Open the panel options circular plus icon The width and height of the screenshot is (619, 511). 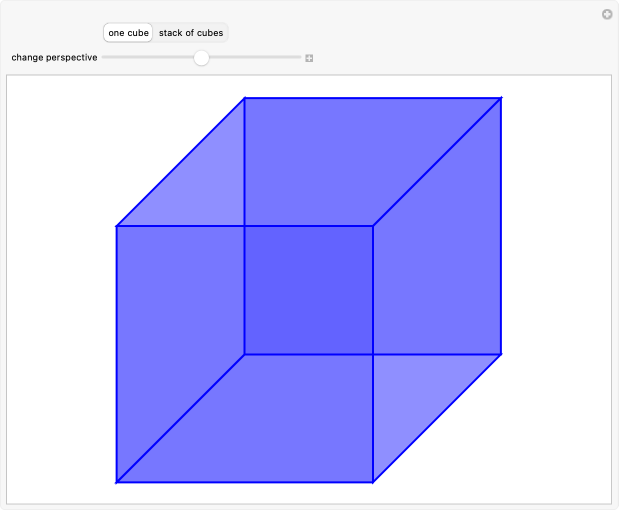tap(606, 14)
